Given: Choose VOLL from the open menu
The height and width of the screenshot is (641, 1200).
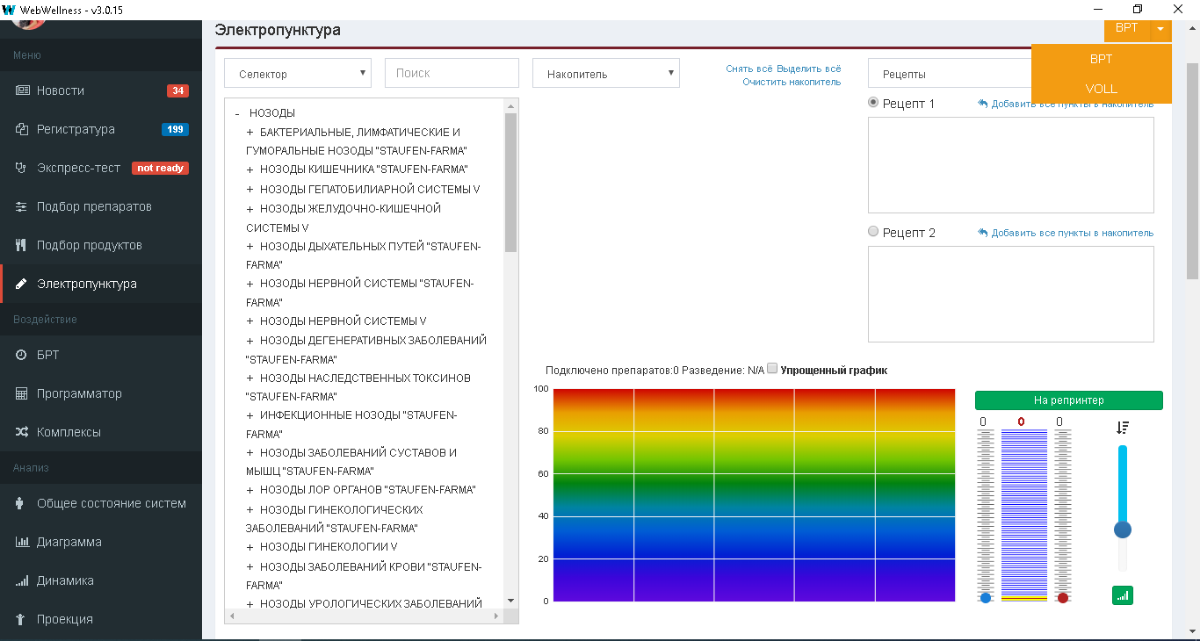Looking at the screenshot, I should point(1101,88).
